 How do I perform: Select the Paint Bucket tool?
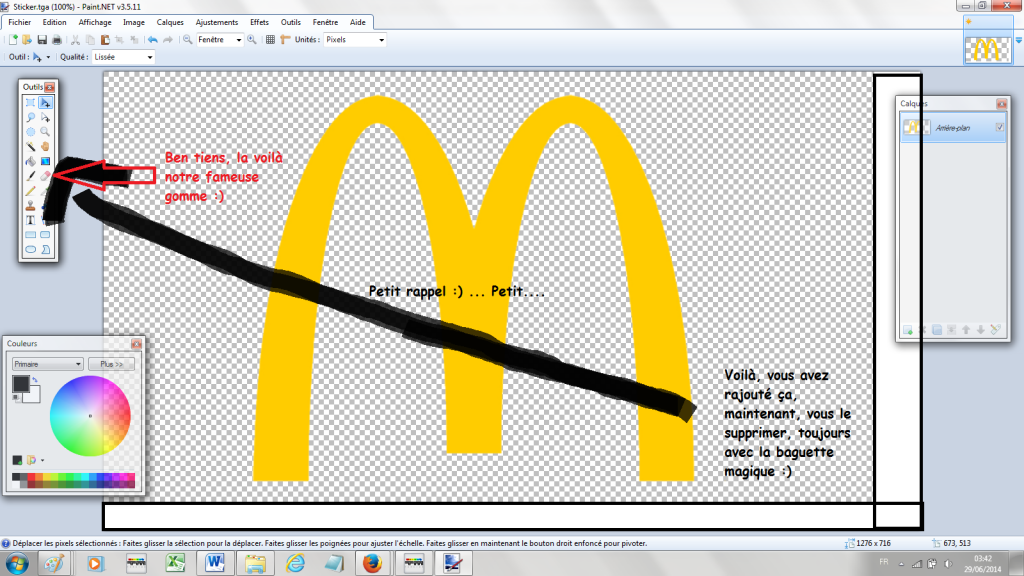(x=30, y=161)
